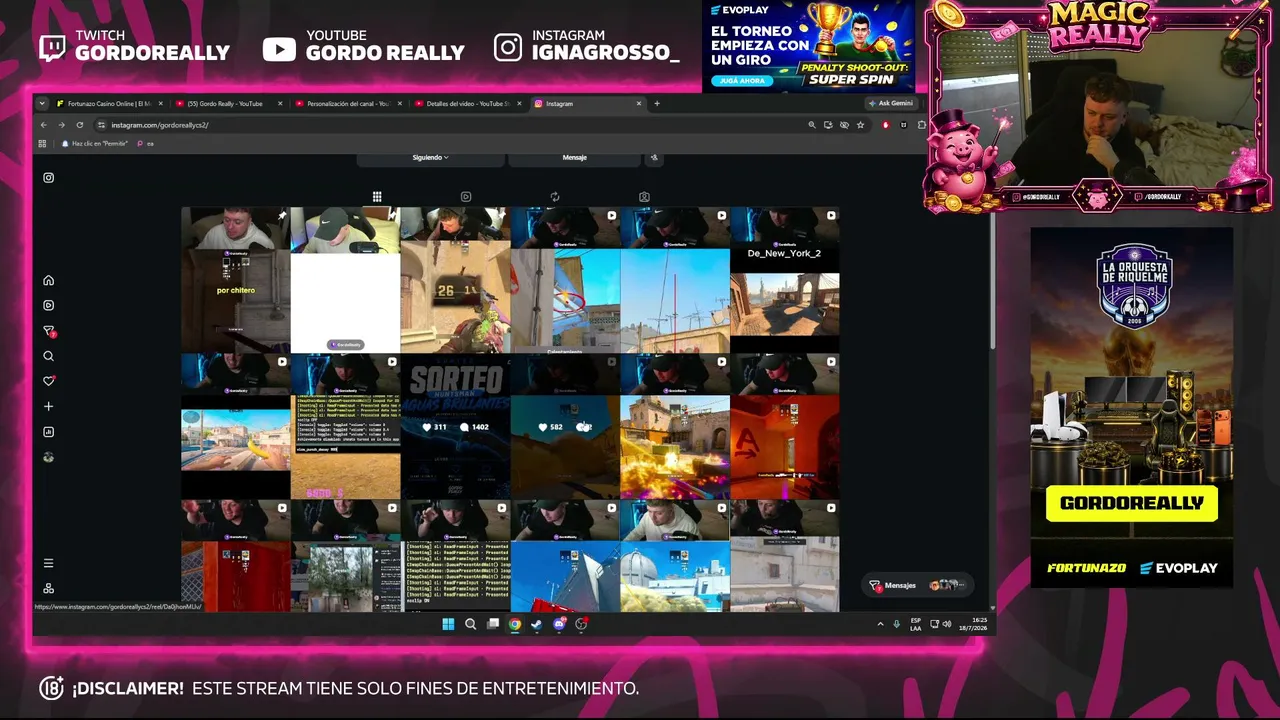Open notifications heart icon in the sidebar
1280x720 pixels.
coord(48,381)
